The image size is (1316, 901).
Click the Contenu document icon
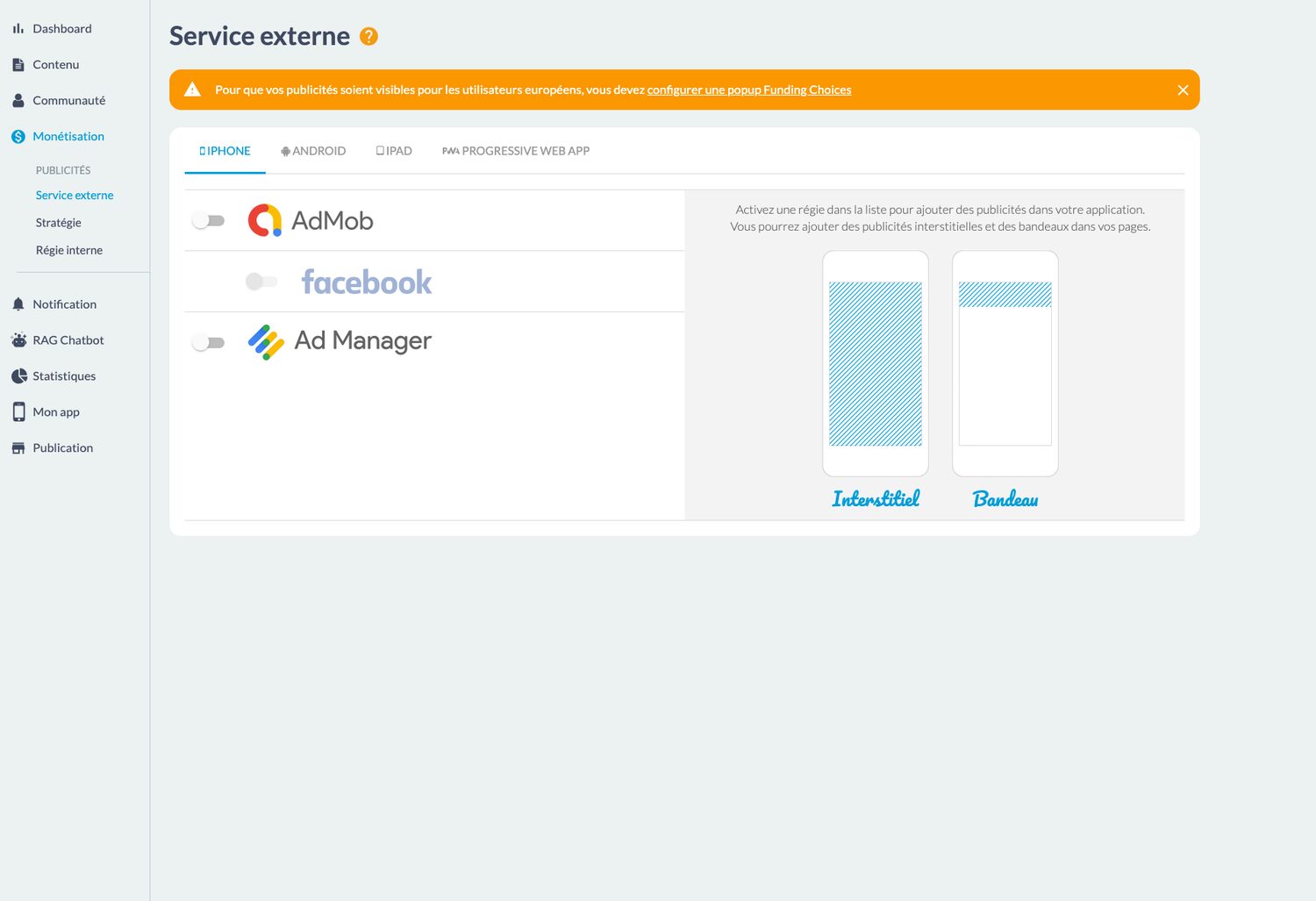pyautogui.click(x=18, y=65)
